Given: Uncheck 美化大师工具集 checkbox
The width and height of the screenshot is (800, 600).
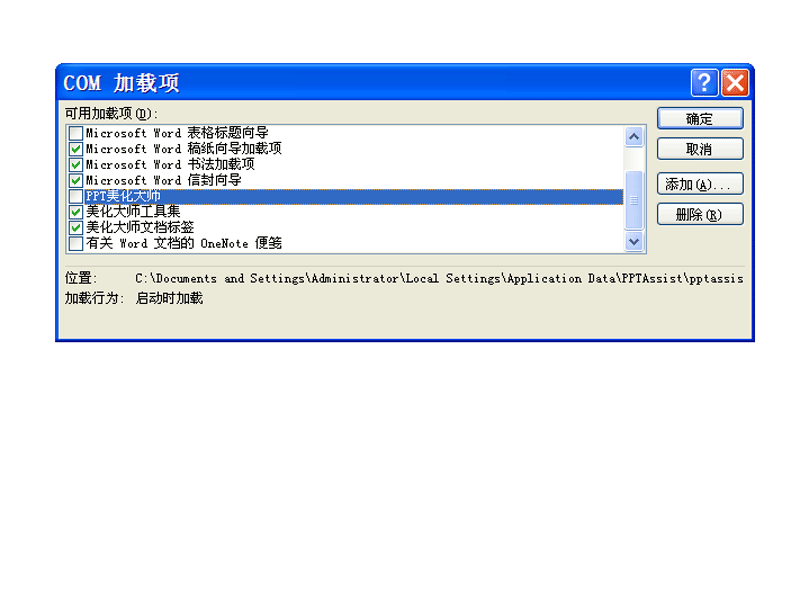Looking at the screenshot, I should tap(76, 212).
